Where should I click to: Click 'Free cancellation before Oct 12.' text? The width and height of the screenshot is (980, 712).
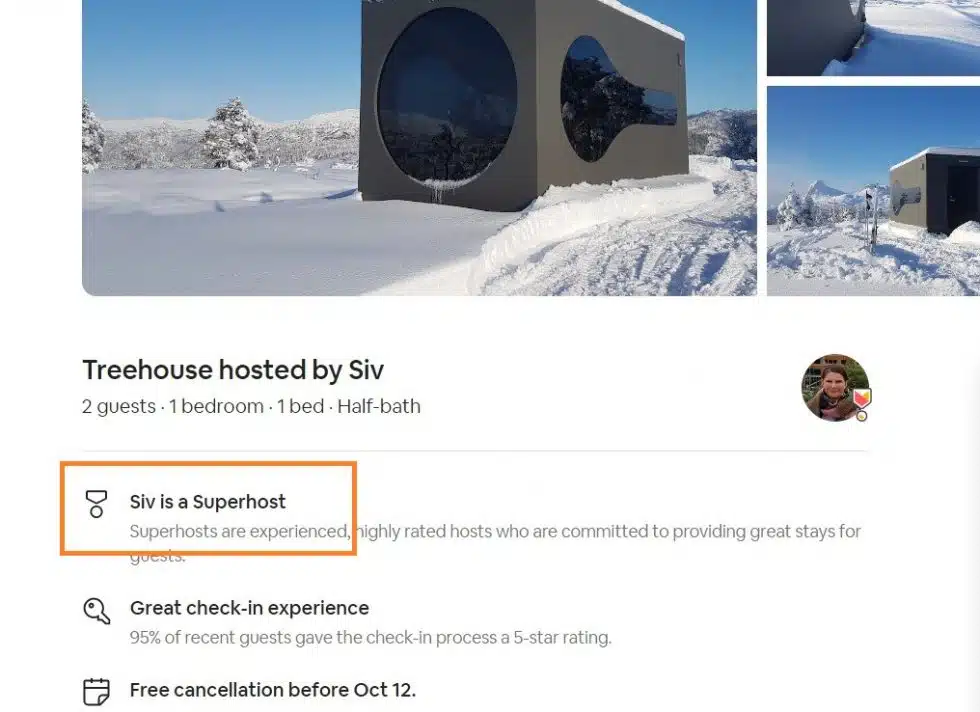point(272,690)
